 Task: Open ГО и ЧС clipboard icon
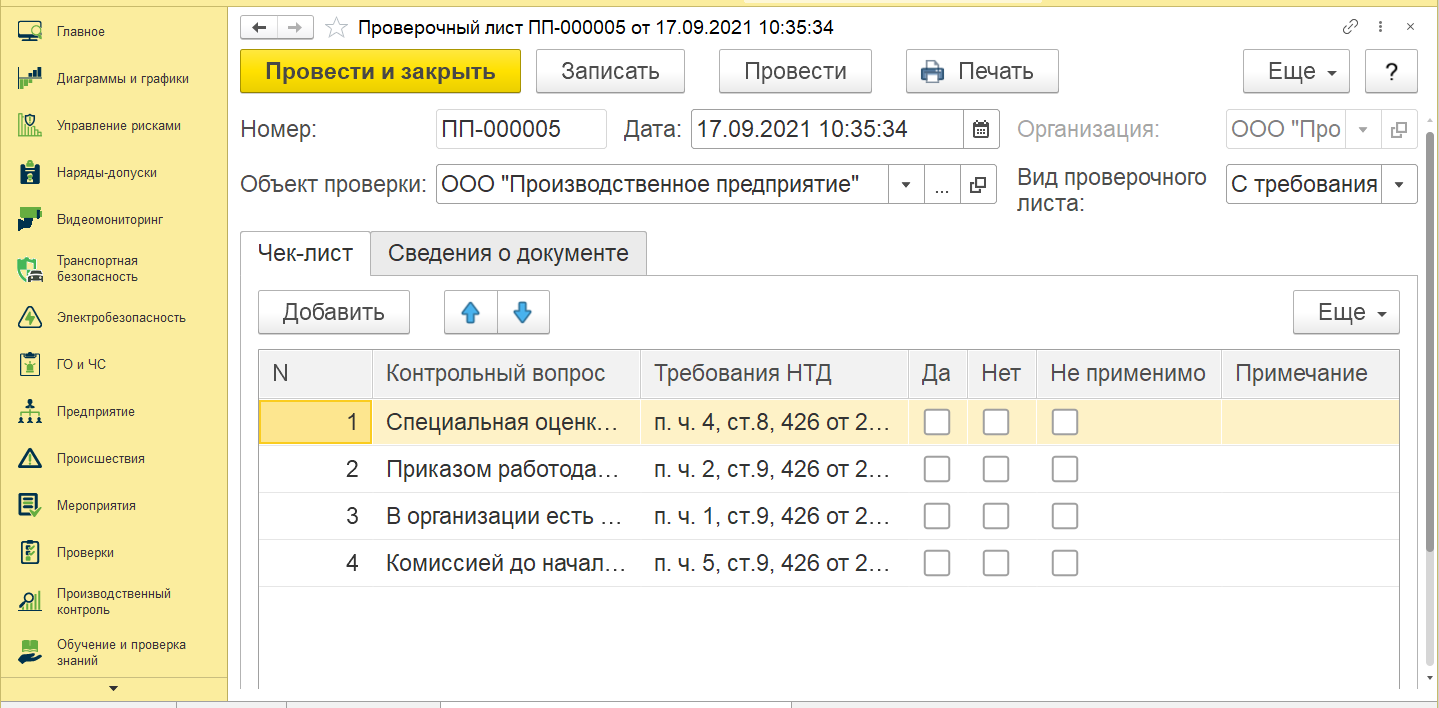(x=30, y=364)
